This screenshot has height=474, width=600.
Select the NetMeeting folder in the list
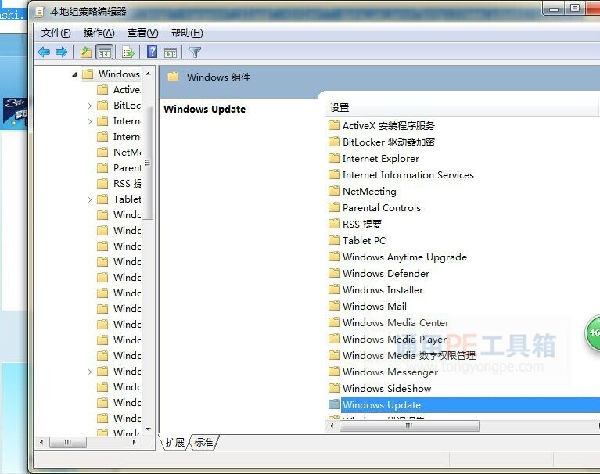[362, 191]
